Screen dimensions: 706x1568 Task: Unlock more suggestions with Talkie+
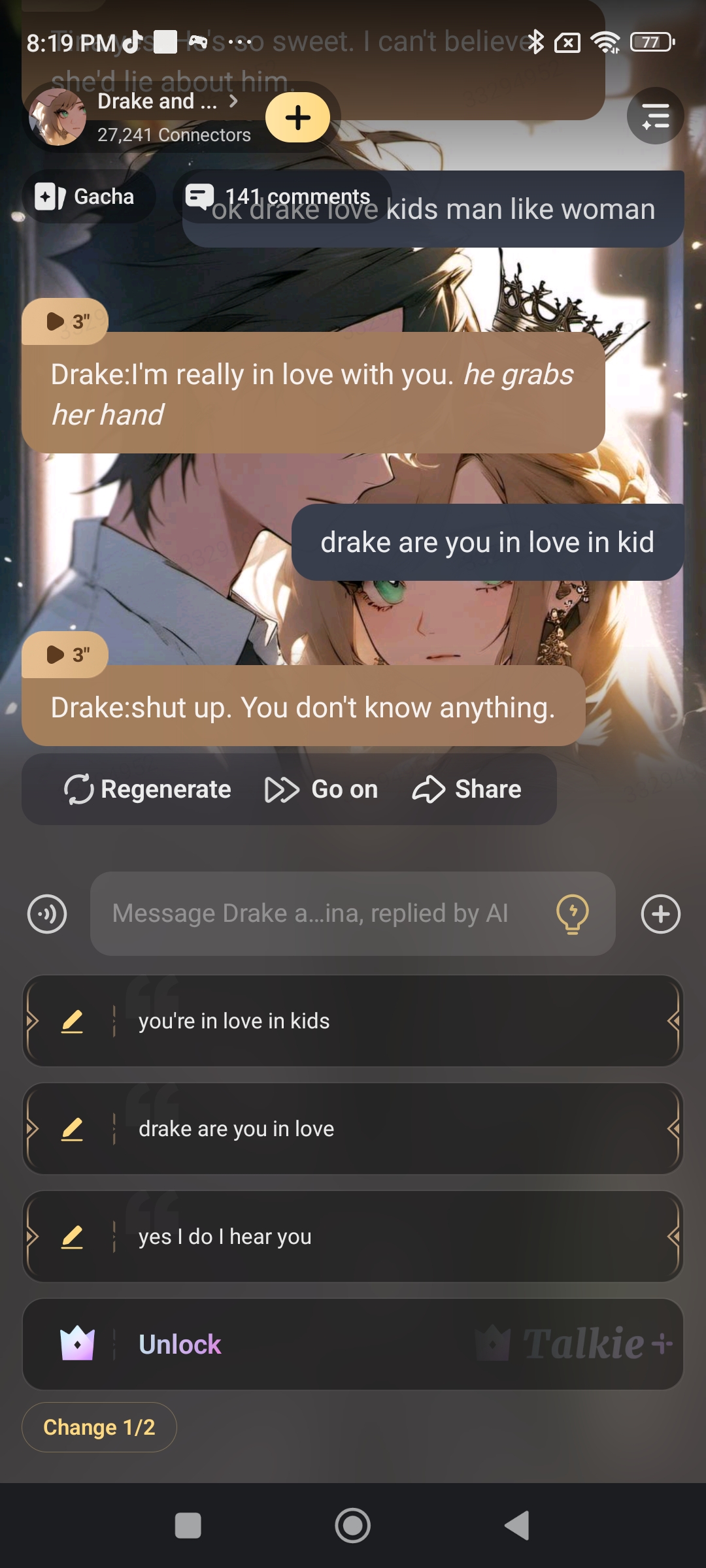tap(353, 1345)
